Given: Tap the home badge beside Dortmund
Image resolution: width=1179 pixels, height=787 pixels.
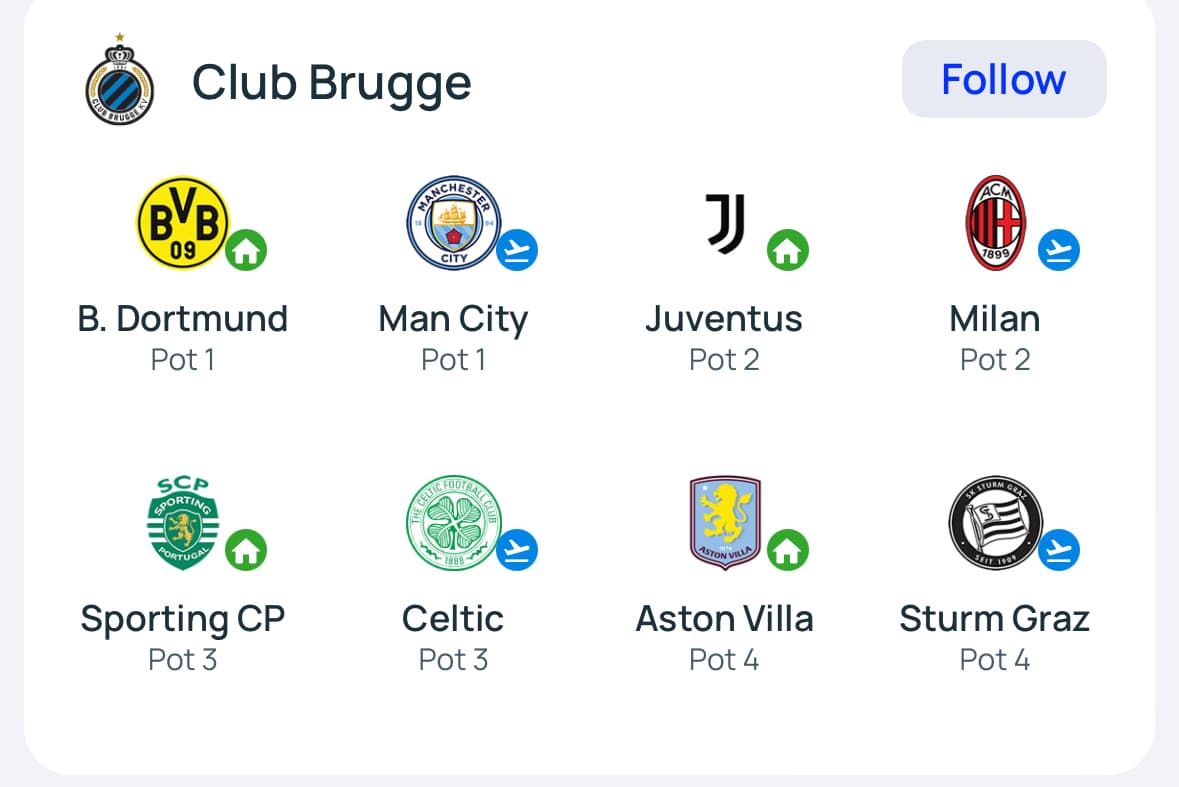Looking at the screenshot, I should [246, 250].
